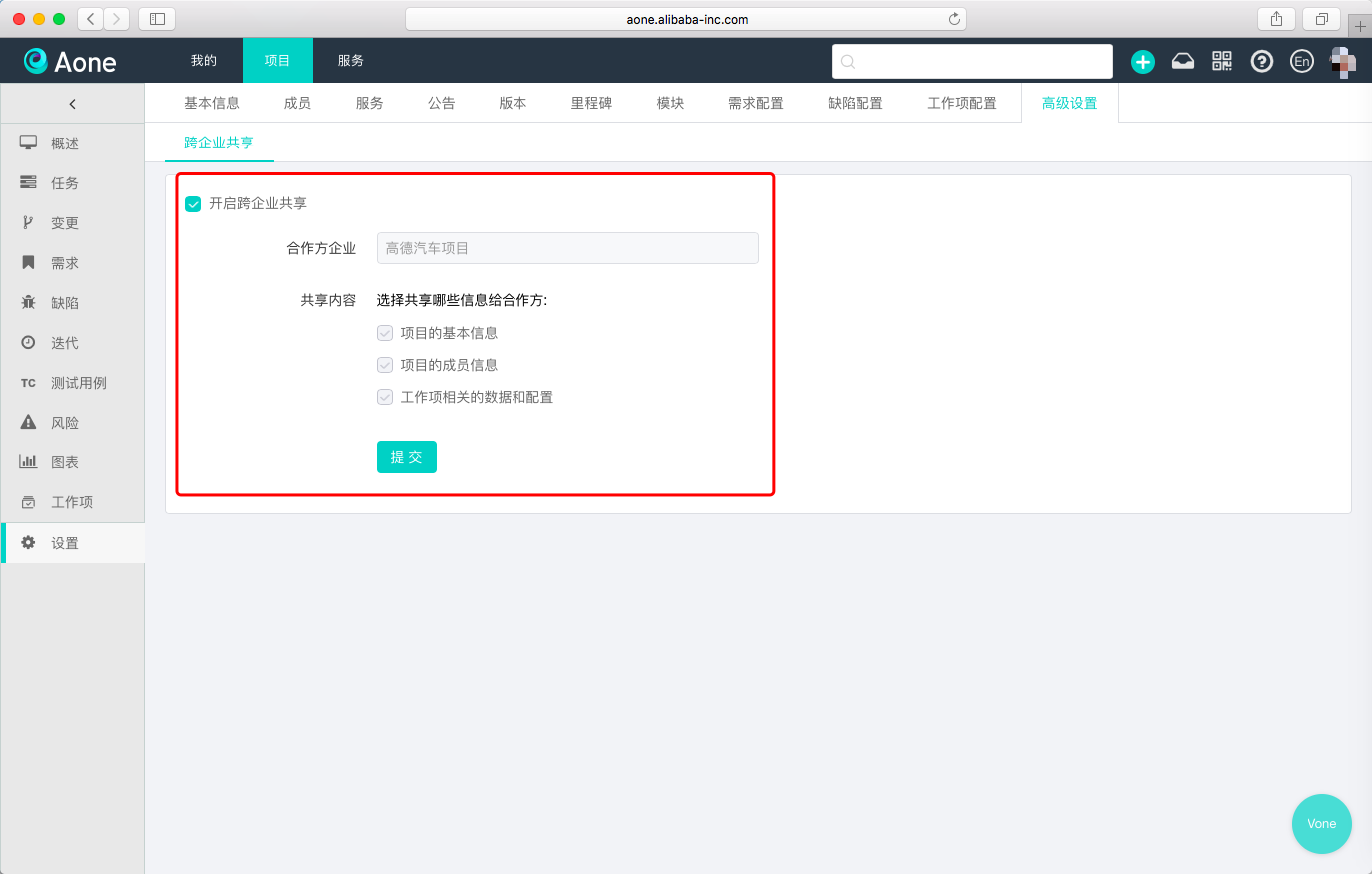
Task: Click the Safari address bar
Action: point(686,19)
